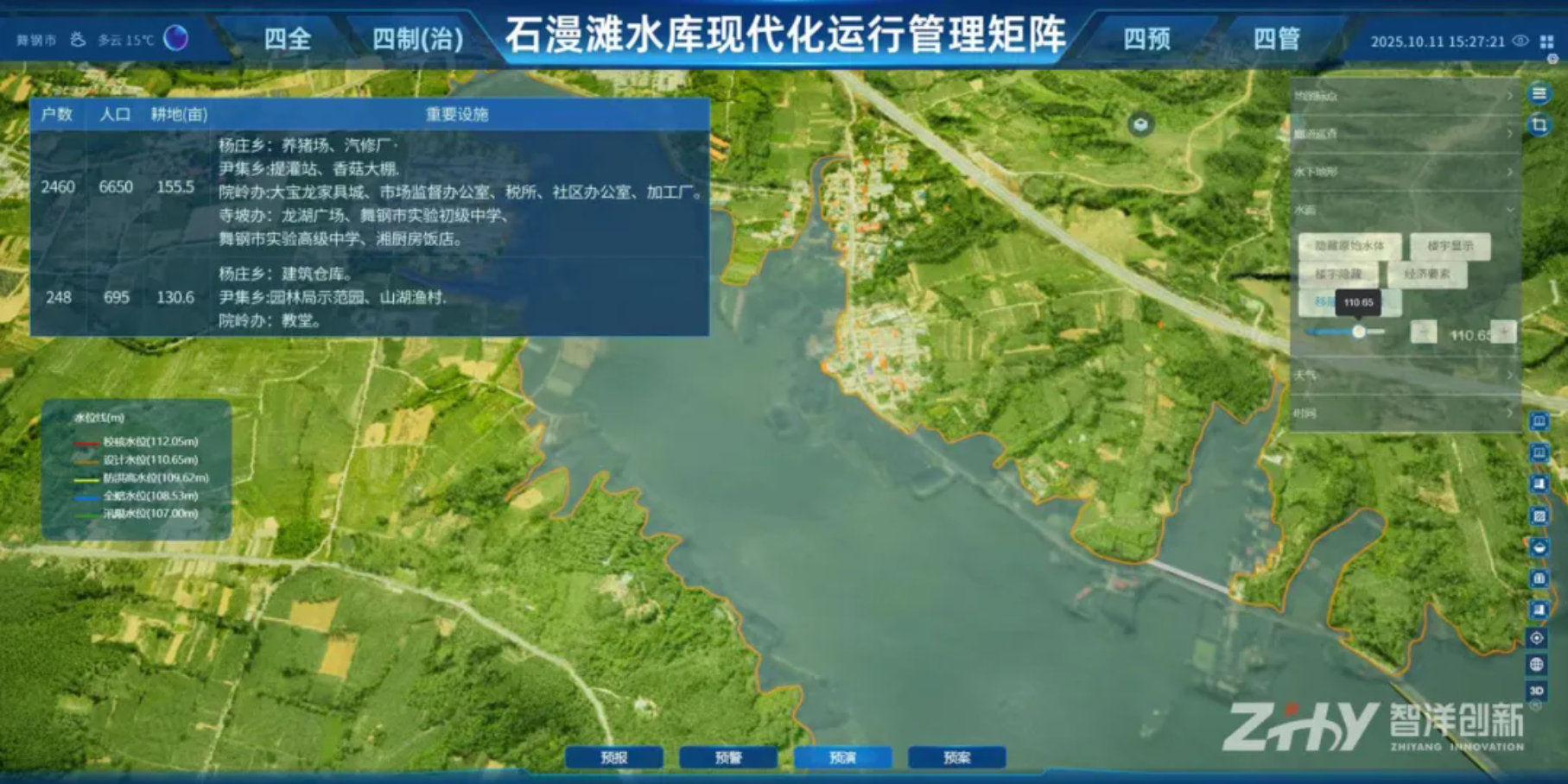1568x784 pixels.
Task: Click the locate target crosshair icon
Action: (x=1536, y=638)
